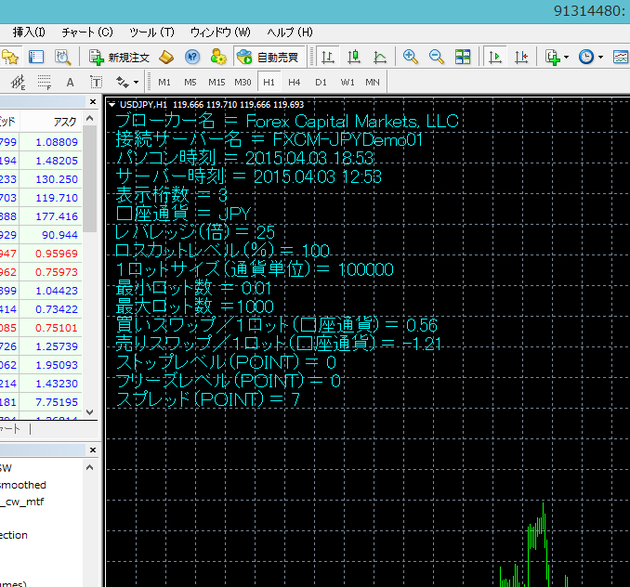This screenshot has height=587, width=630.
Task: Switch chart to line chart mode
Action: tap(380, 57)
